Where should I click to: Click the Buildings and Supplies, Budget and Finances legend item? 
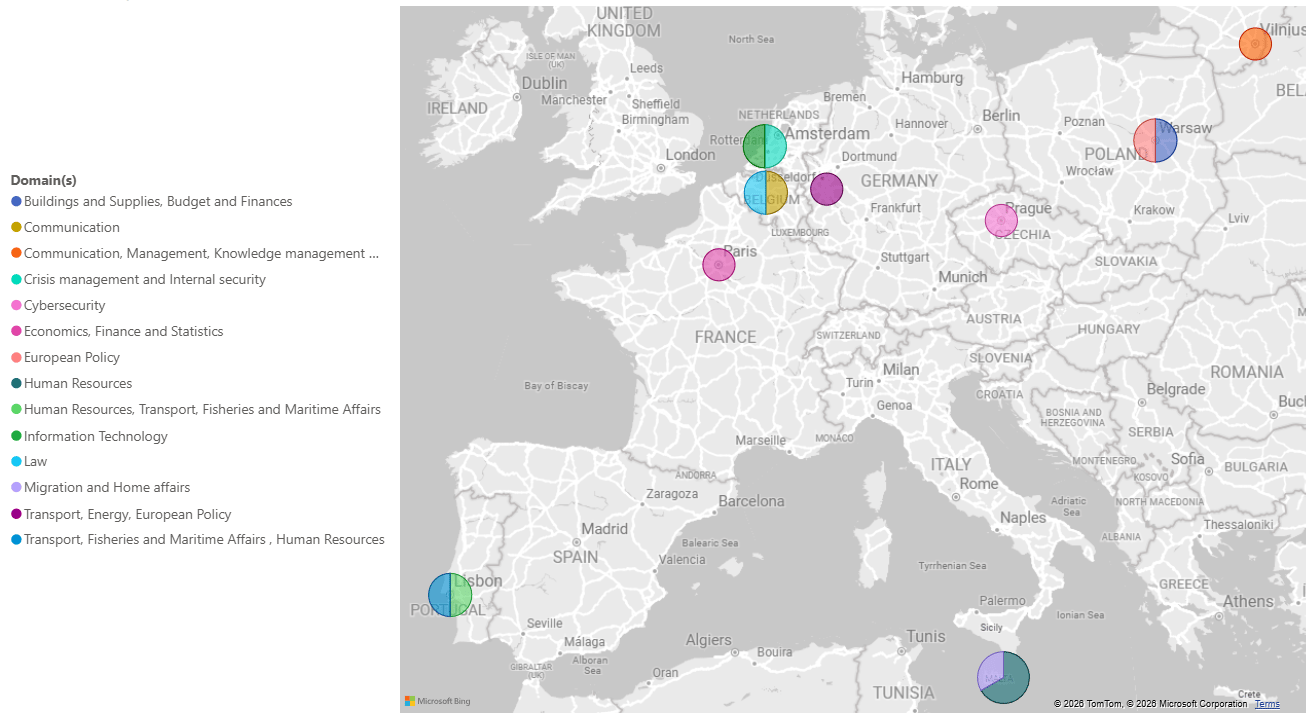pyautogui.click(x=152, y=201)
